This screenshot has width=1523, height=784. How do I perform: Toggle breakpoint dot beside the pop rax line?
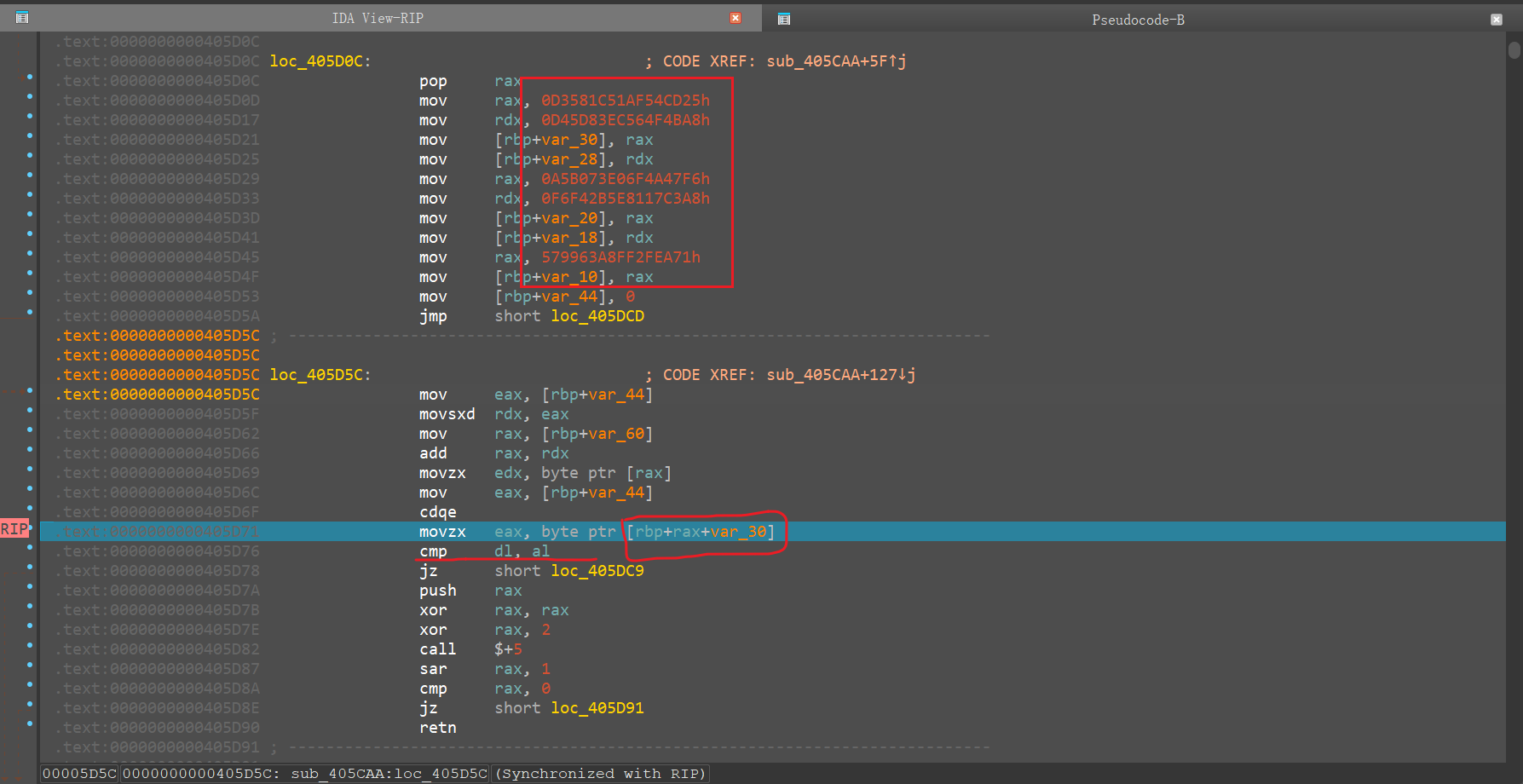pyautogui.click(x=30, y=77)
